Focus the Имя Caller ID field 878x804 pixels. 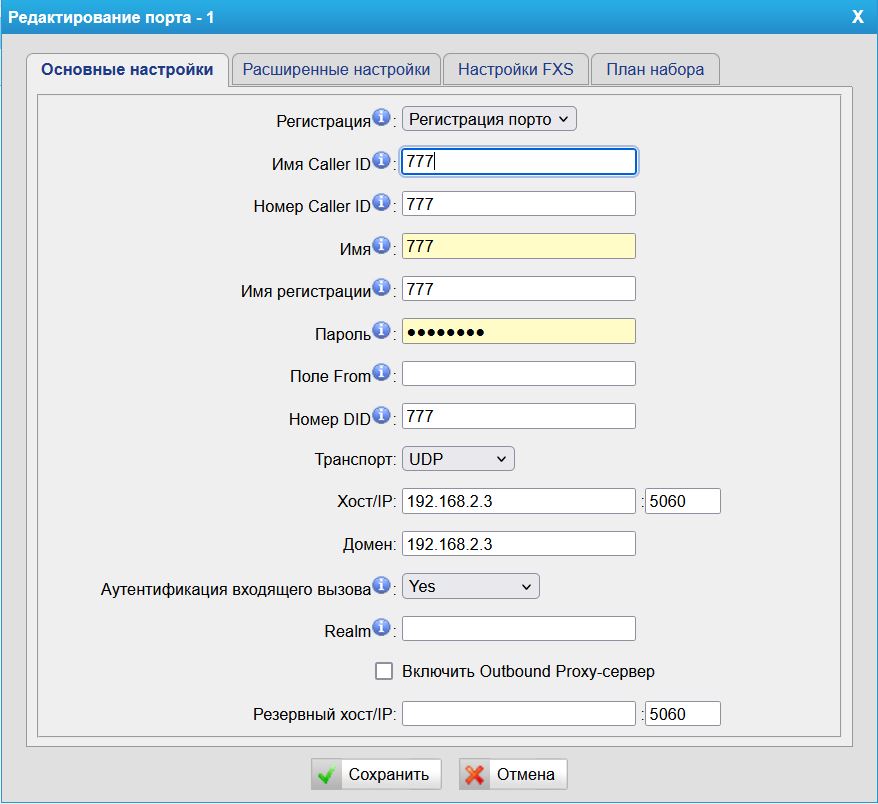519,161
